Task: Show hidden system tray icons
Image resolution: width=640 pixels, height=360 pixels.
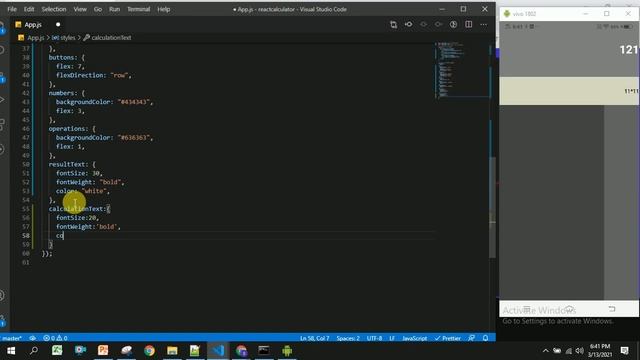Action: tap(545, 351)
